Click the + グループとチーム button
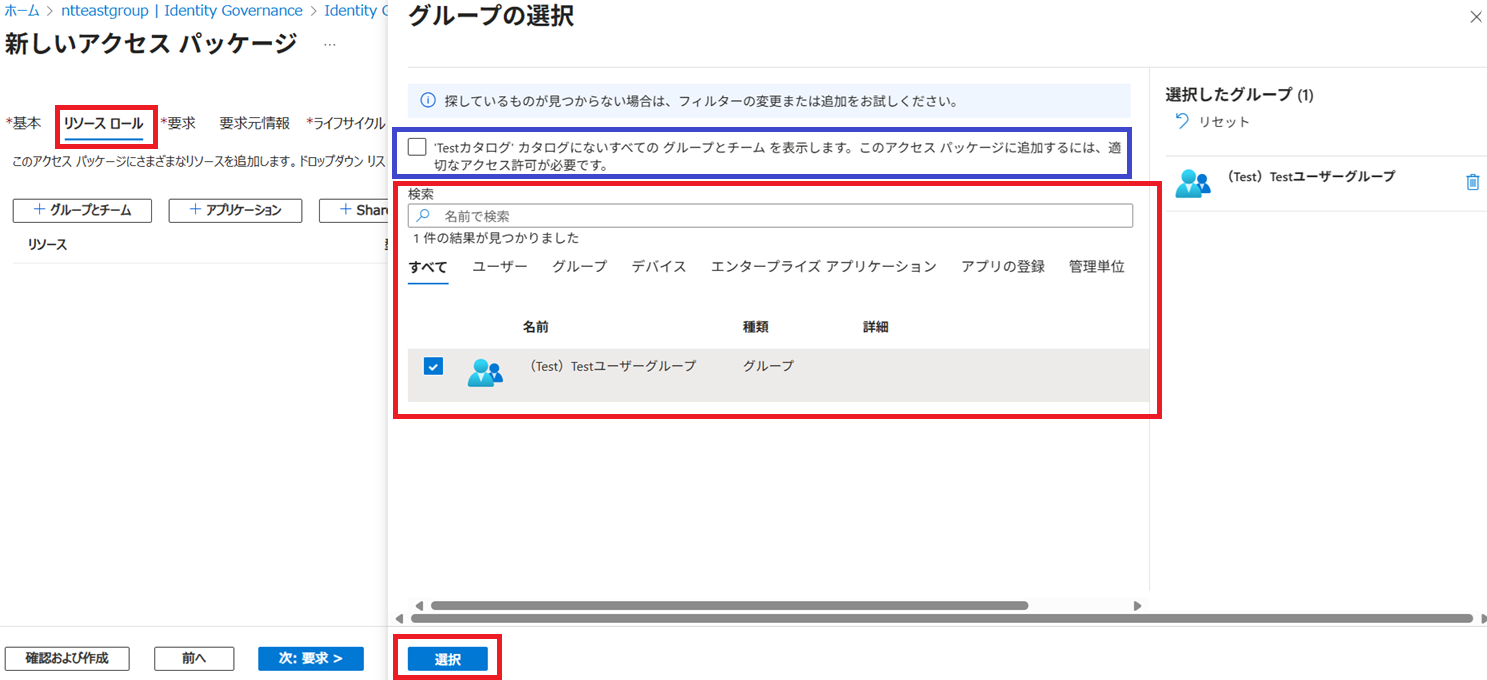 (82, 210)
